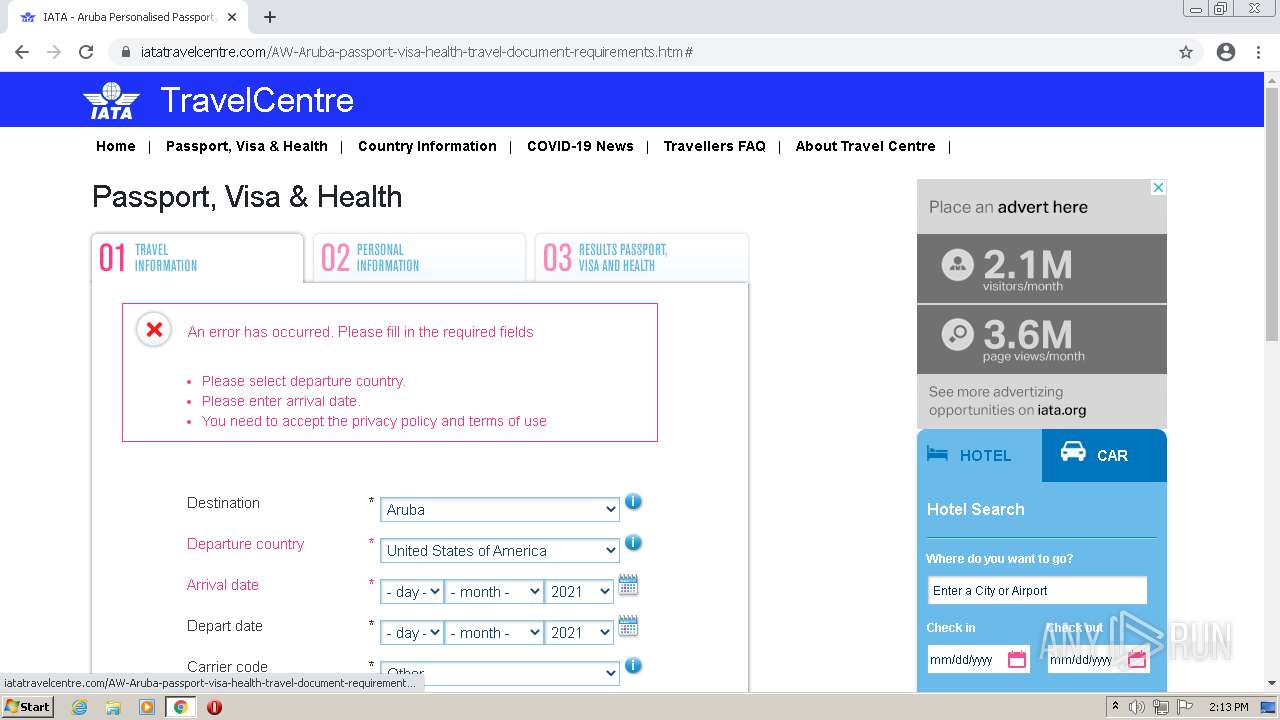Click the Place an advert here banner
Viewport: 1280px width, 720px height.
(x=1042, y=207)
